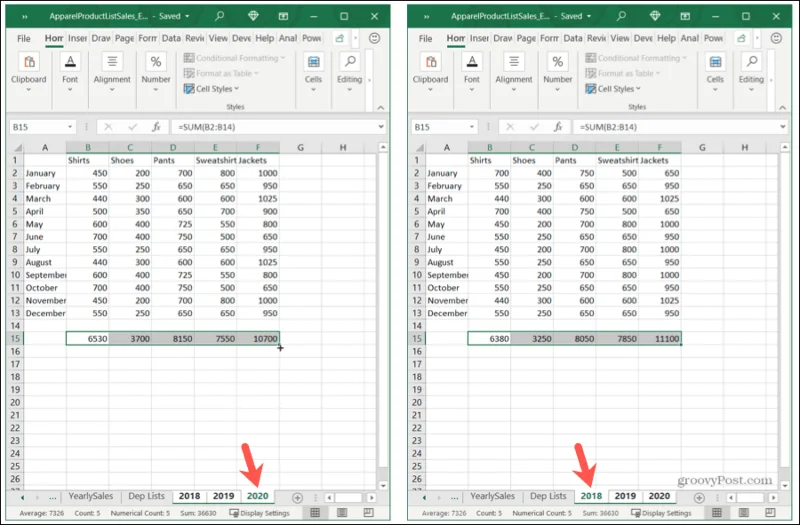Collapse the ribbon in left window
This screenshot has width=800, height=525.
coord(381,107)
